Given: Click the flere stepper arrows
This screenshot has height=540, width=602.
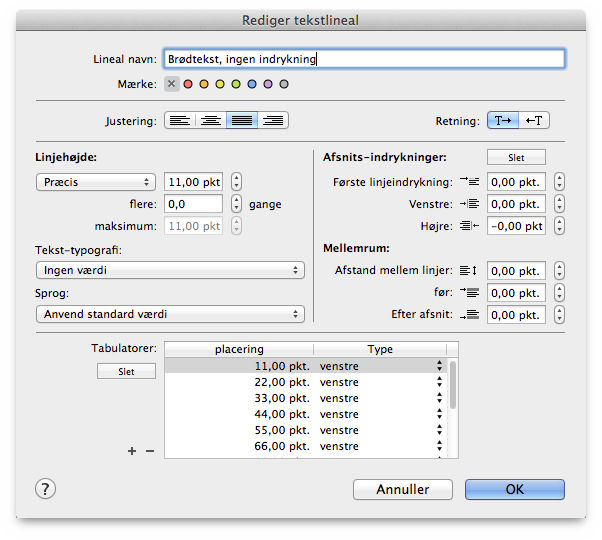Looking at the screenshot, I should point(236,204).
